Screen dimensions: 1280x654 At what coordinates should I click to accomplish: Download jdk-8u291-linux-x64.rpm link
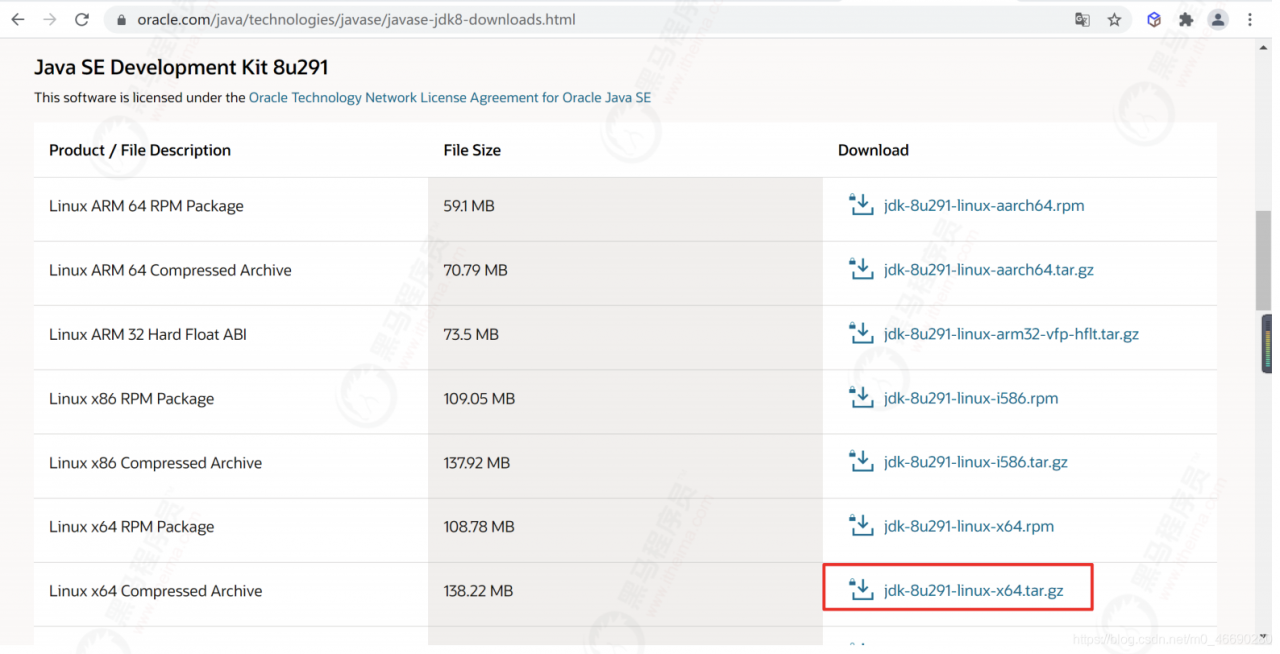969,526
